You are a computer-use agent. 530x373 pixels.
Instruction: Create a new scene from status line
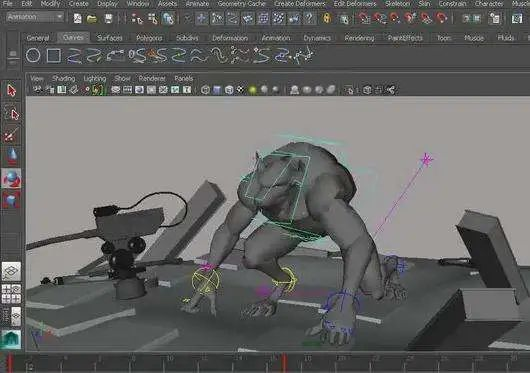pos(77,18)
